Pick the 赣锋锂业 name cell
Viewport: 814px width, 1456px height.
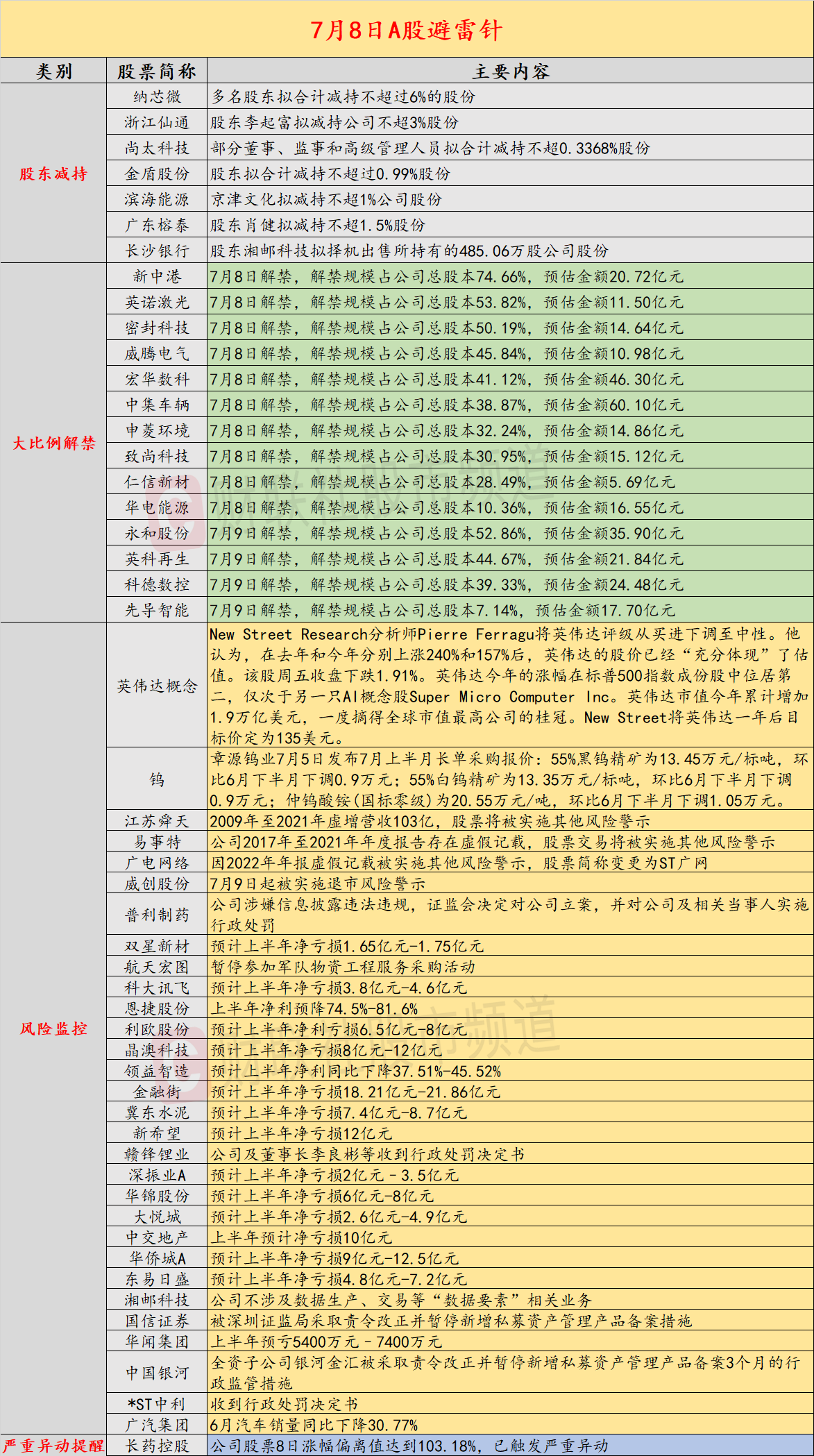157,1154
